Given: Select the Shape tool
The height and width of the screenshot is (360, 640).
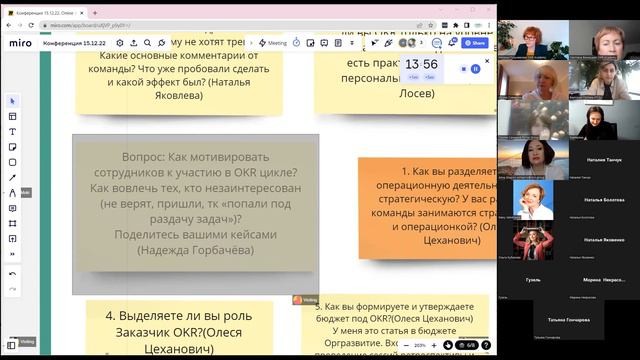Looking at the screenshot, I should (12, 162).
